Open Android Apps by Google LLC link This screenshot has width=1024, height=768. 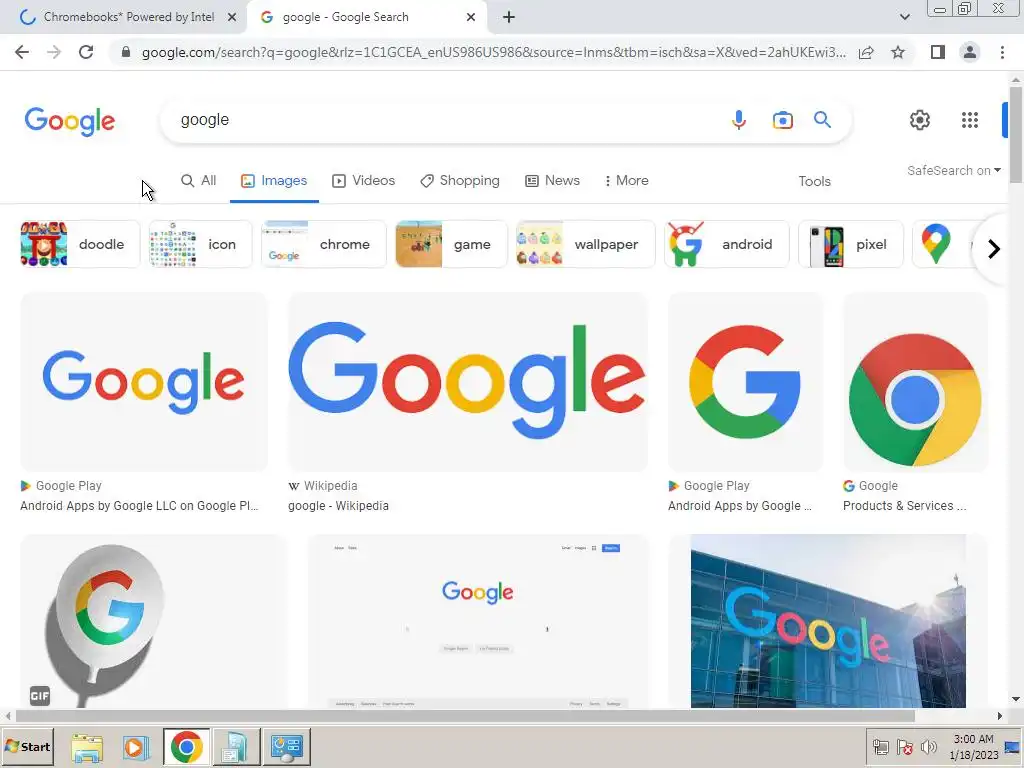click(x=139, y=506)
